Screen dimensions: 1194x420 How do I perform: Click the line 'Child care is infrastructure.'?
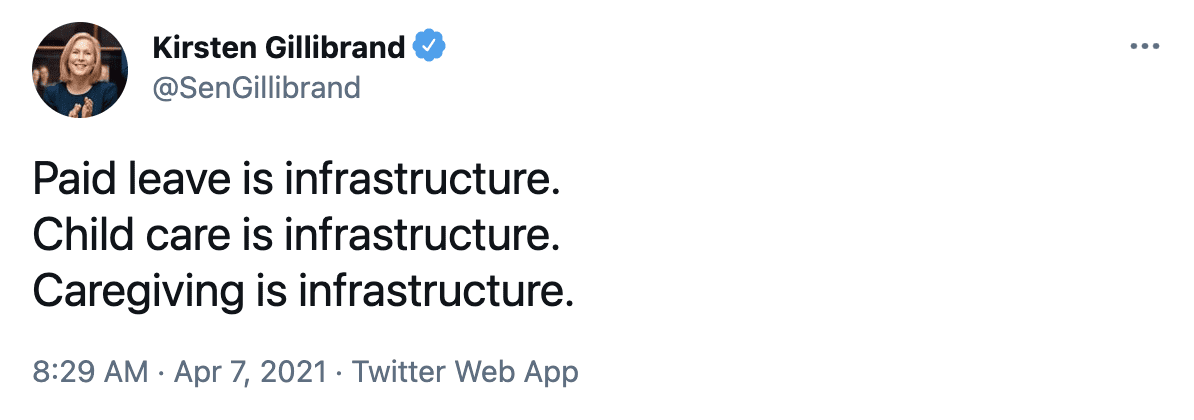click(296, 235)
